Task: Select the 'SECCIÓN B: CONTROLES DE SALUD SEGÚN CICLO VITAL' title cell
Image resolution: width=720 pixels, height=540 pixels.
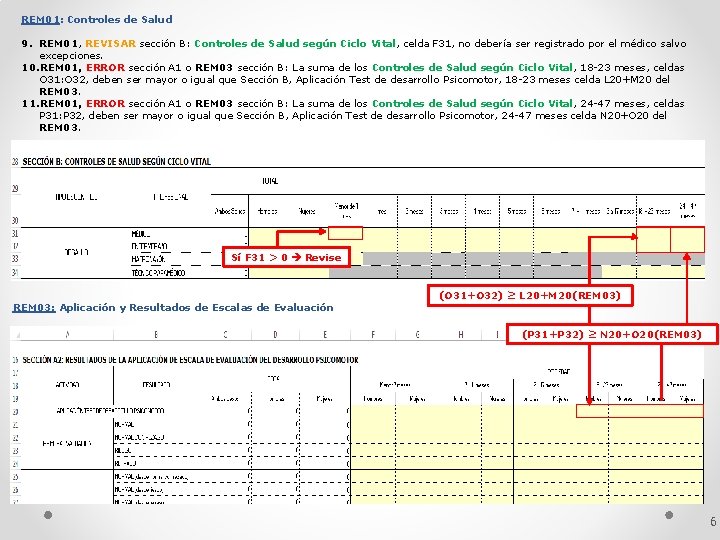Action: 117,162
